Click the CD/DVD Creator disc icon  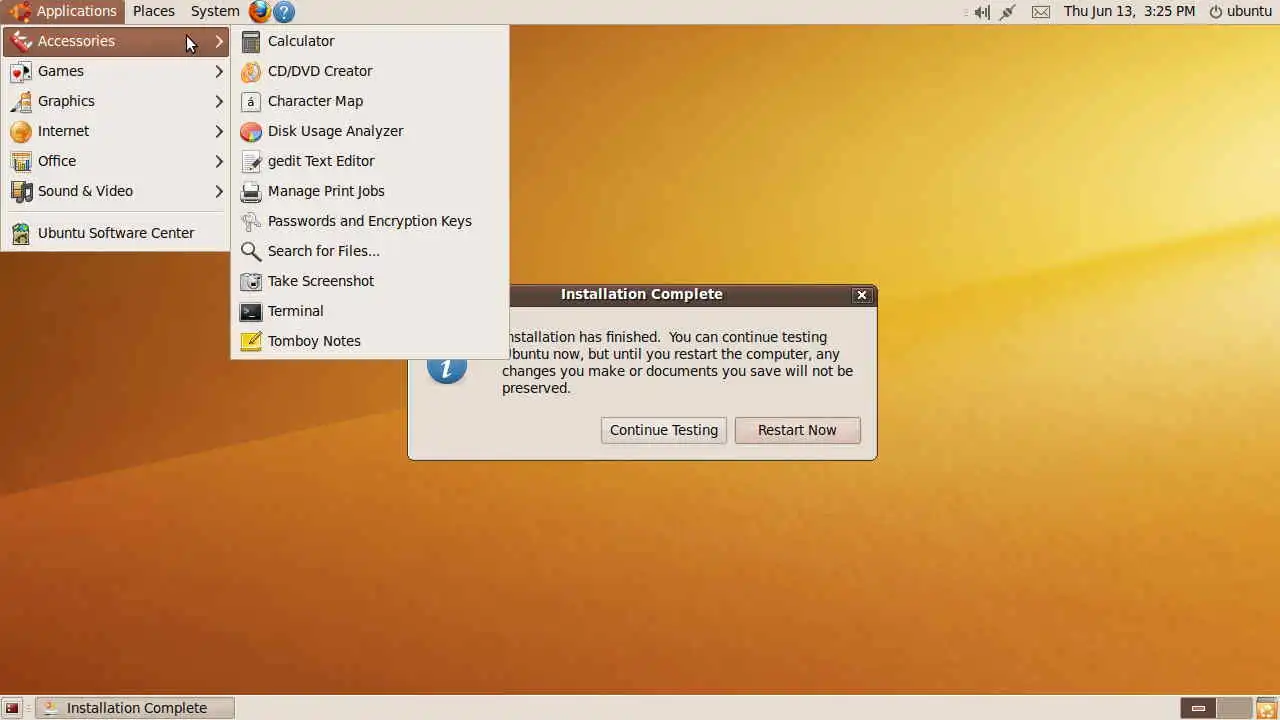point(251,71)
